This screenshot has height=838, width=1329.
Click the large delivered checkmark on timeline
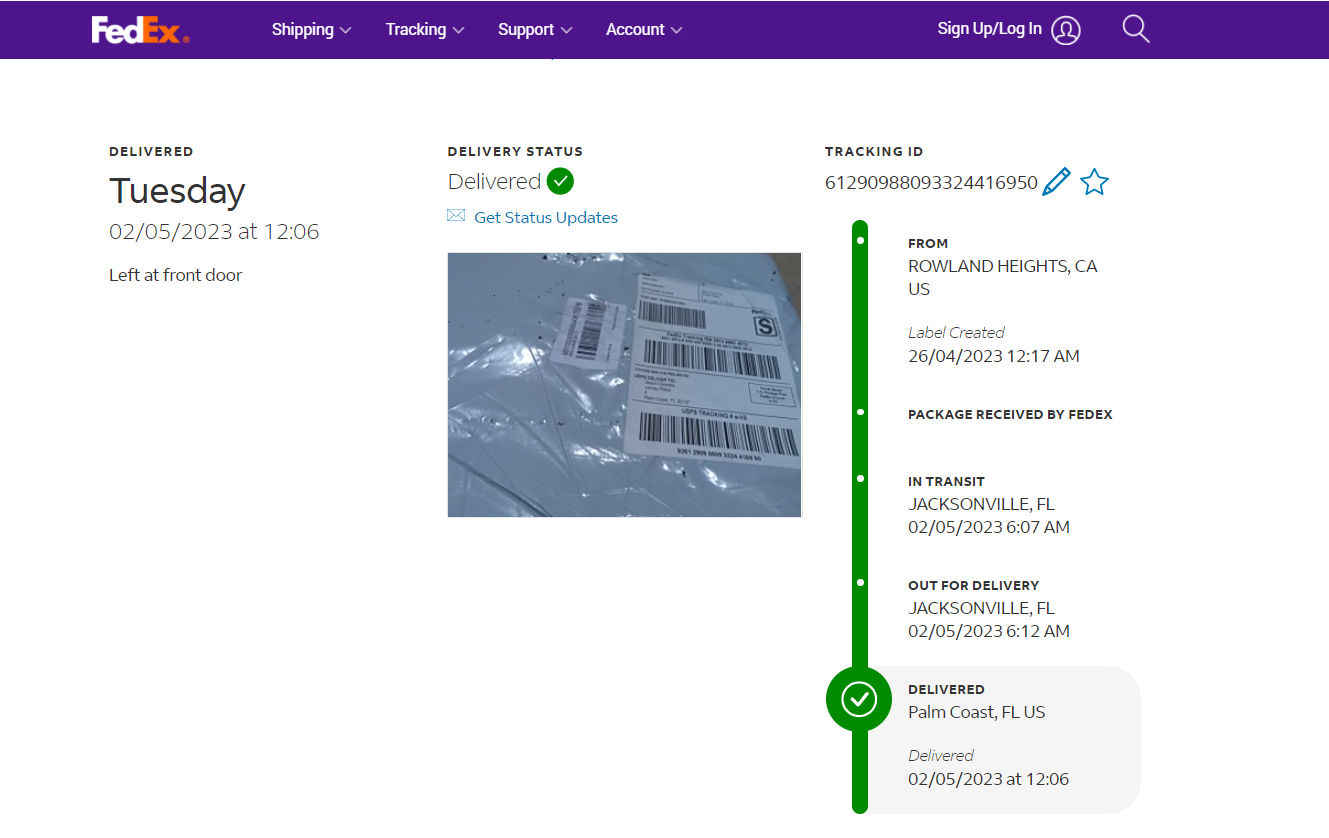859,699
